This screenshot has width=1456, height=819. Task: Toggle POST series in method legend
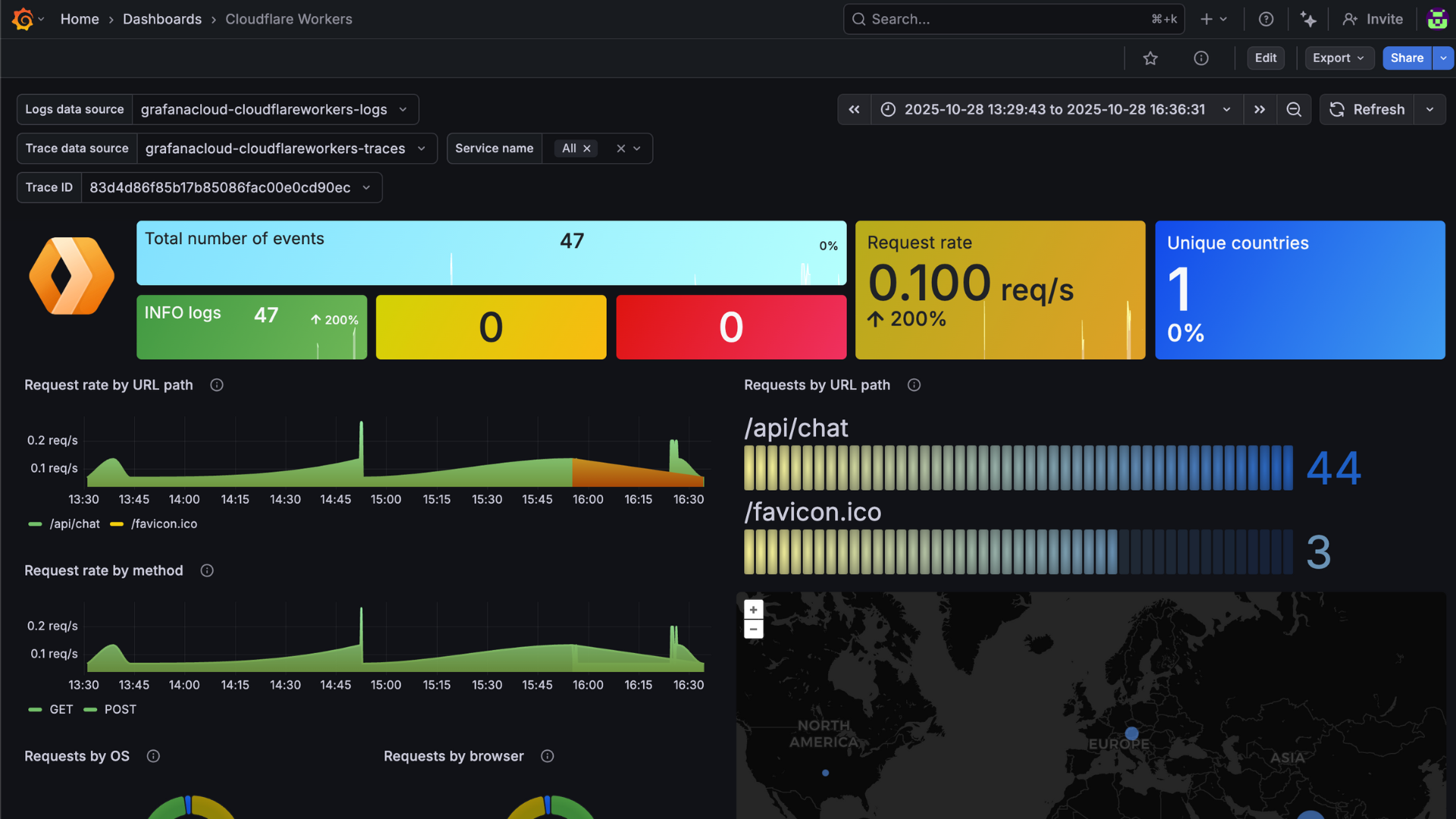120,710
